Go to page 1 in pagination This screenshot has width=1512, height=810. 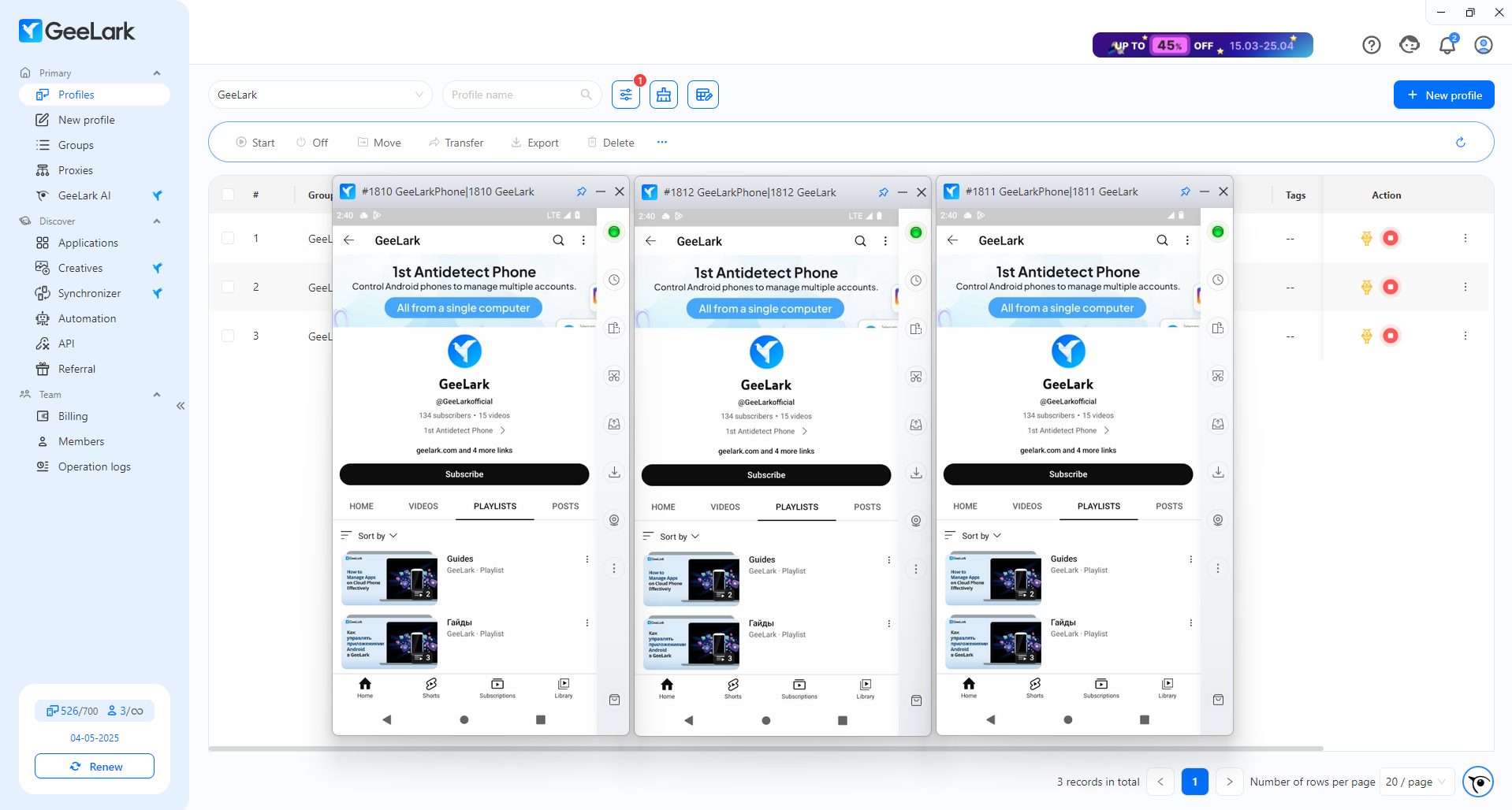click(1195, 782)
